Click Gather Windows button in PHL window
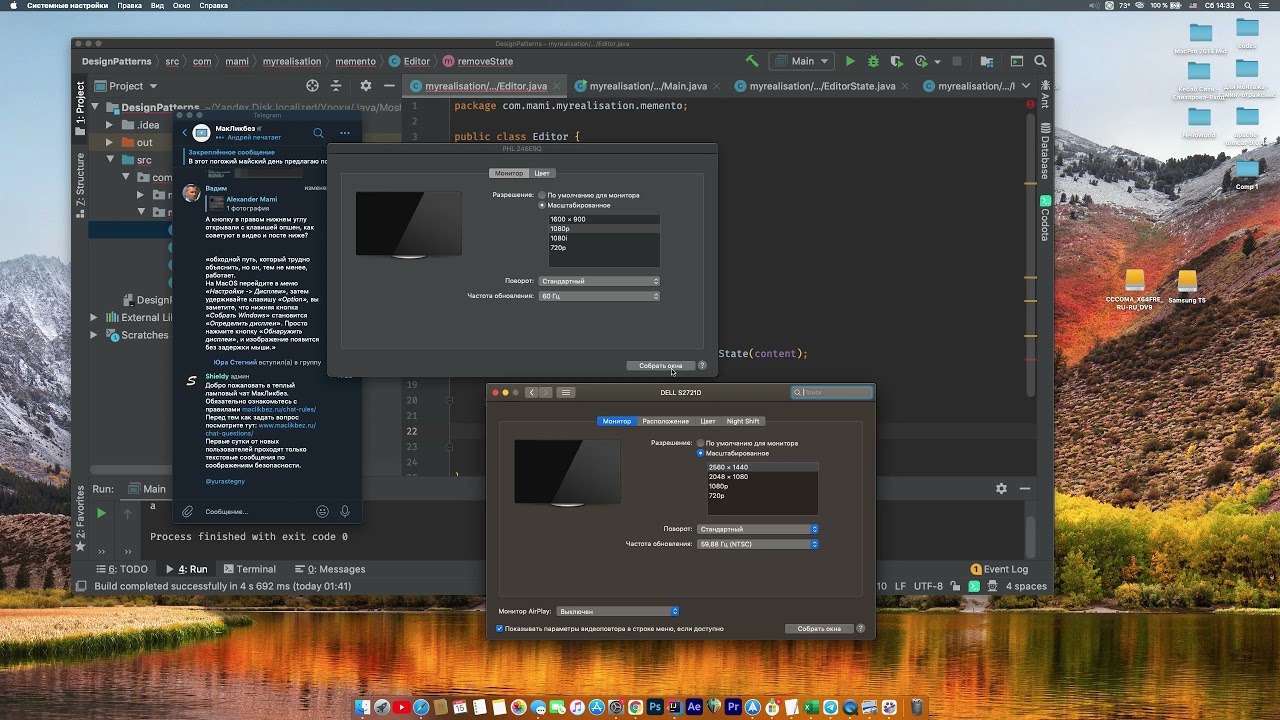 click(660, 366)
